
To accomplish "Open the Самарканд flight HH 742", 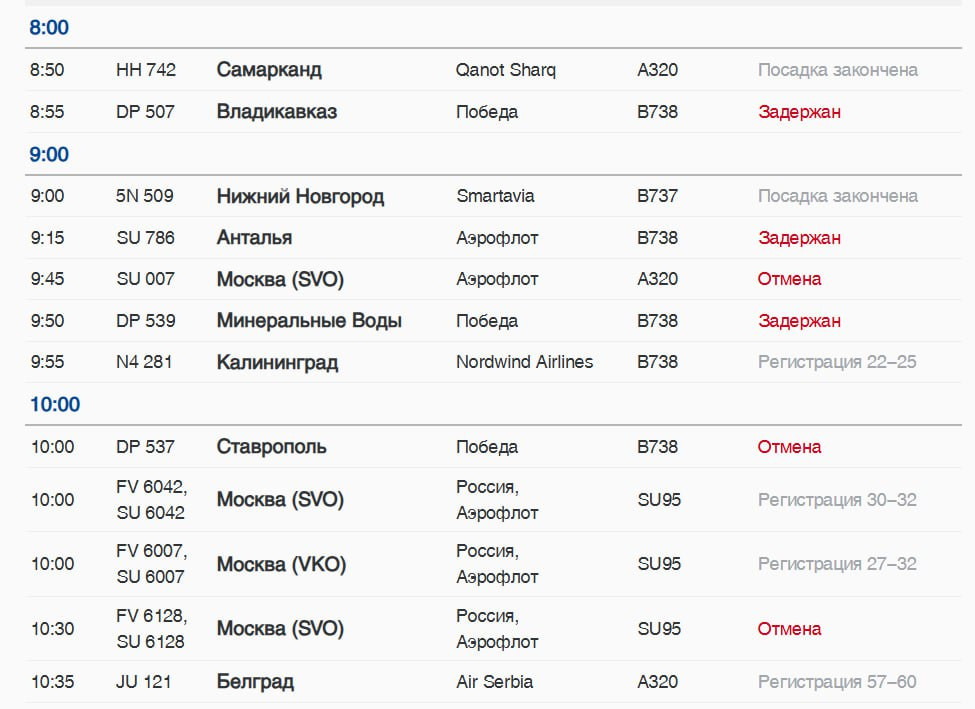I will [269, 70].
